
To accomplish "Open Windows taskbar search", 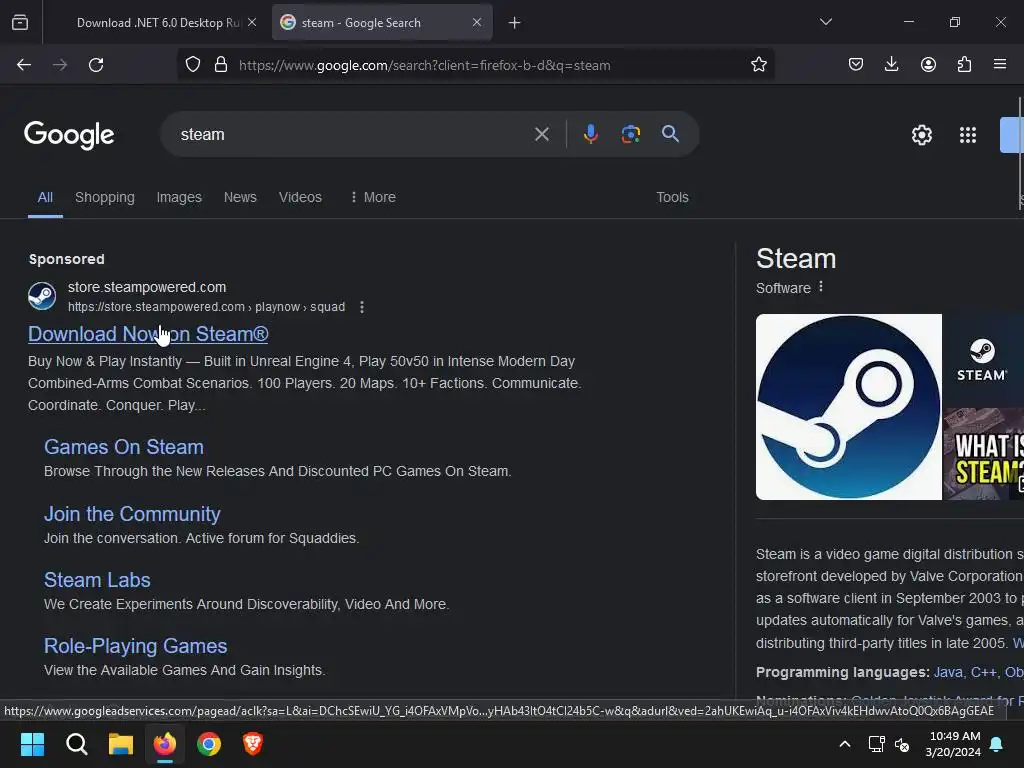I will click(x=76, y=744).
